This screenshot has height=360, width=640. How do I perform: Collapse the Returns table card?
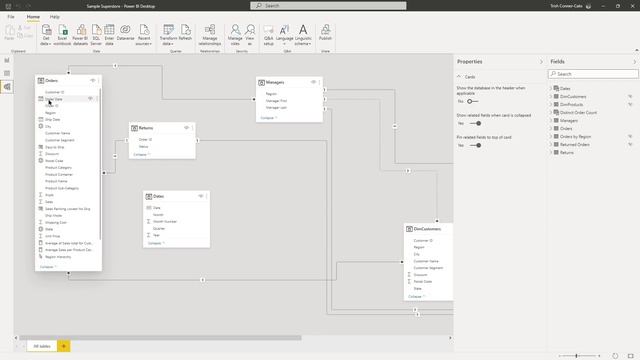point(142,155)
